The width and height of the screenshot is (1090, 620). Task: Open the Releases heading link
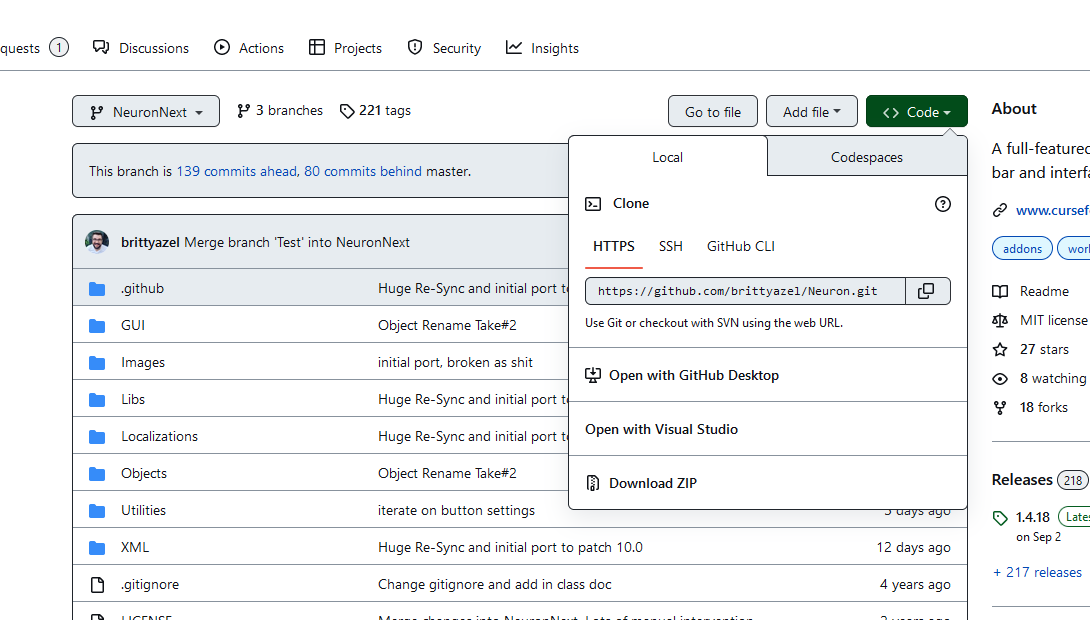1022,480
